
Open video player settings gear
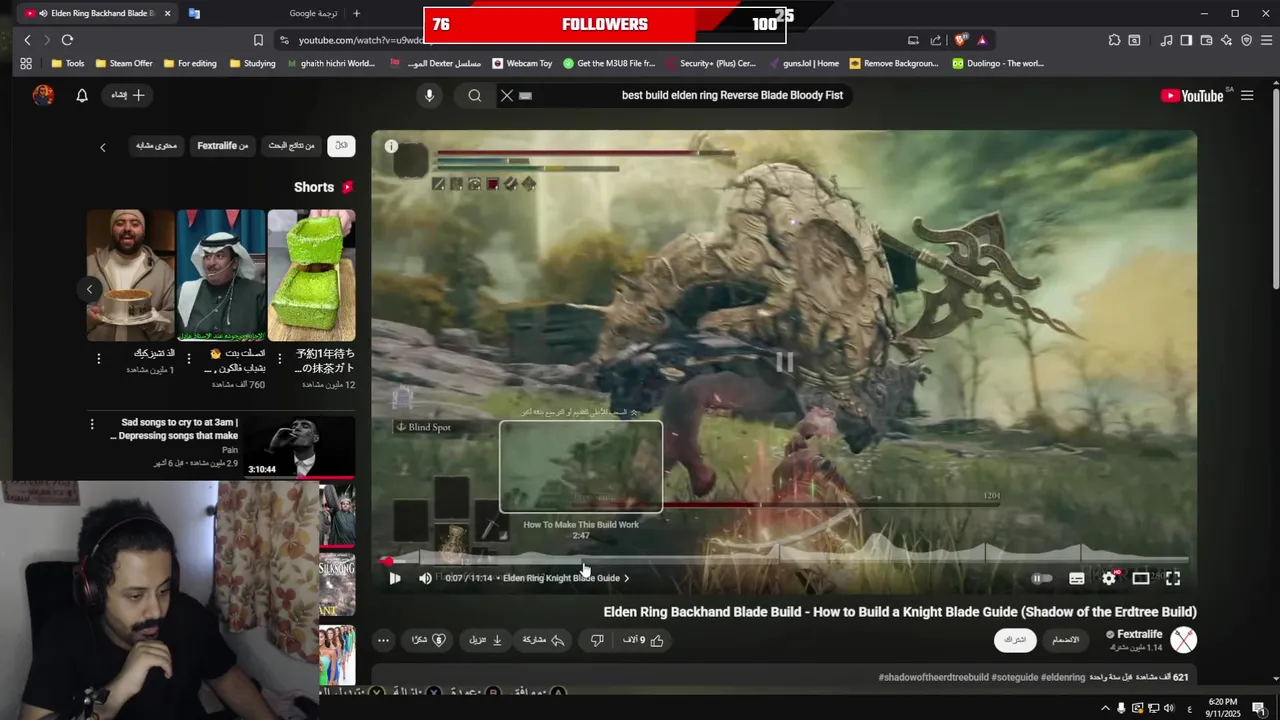tap(1109, 578)
